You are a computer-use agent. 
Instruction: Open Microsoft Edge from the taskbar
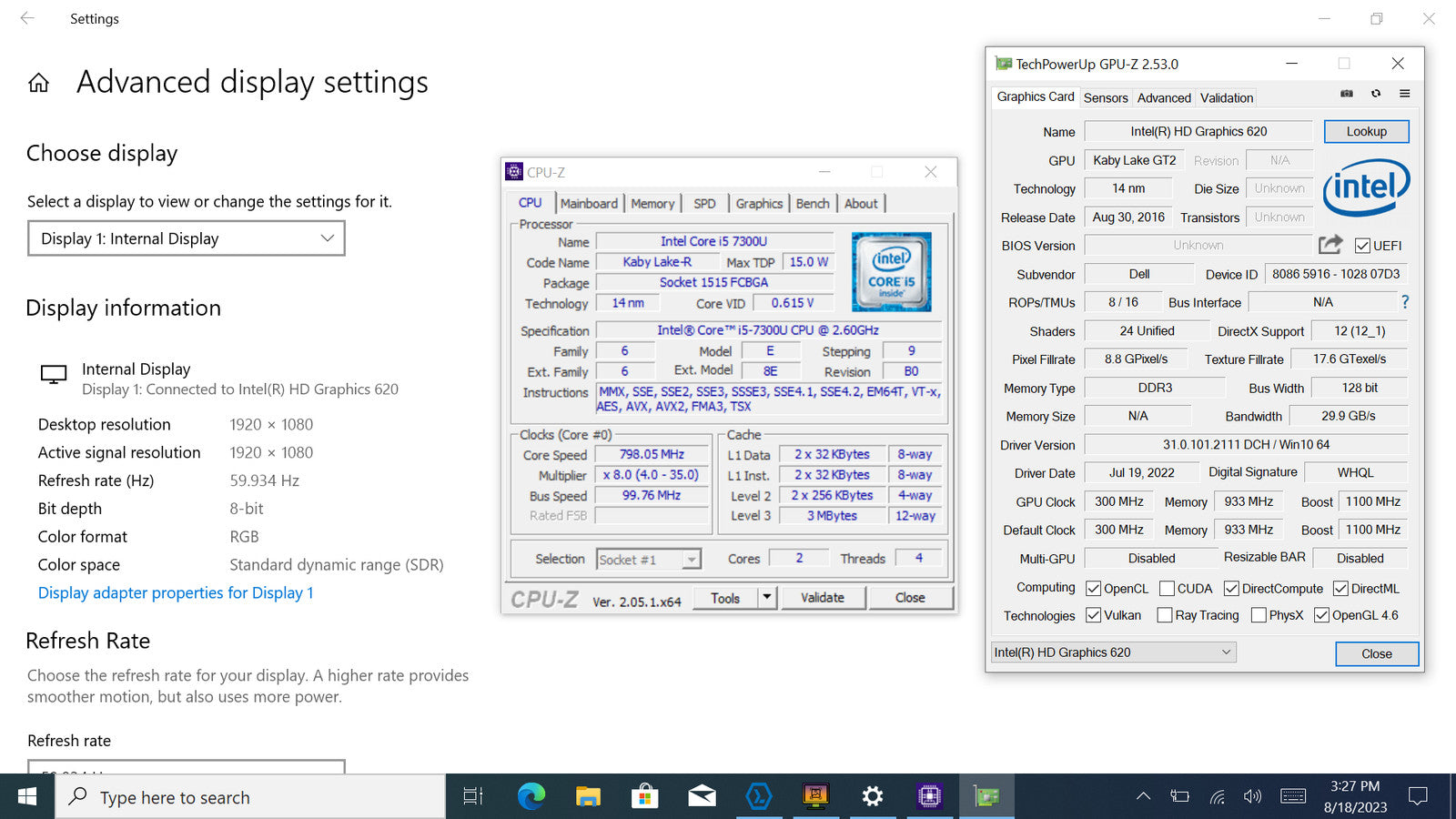tap(531, 797)
